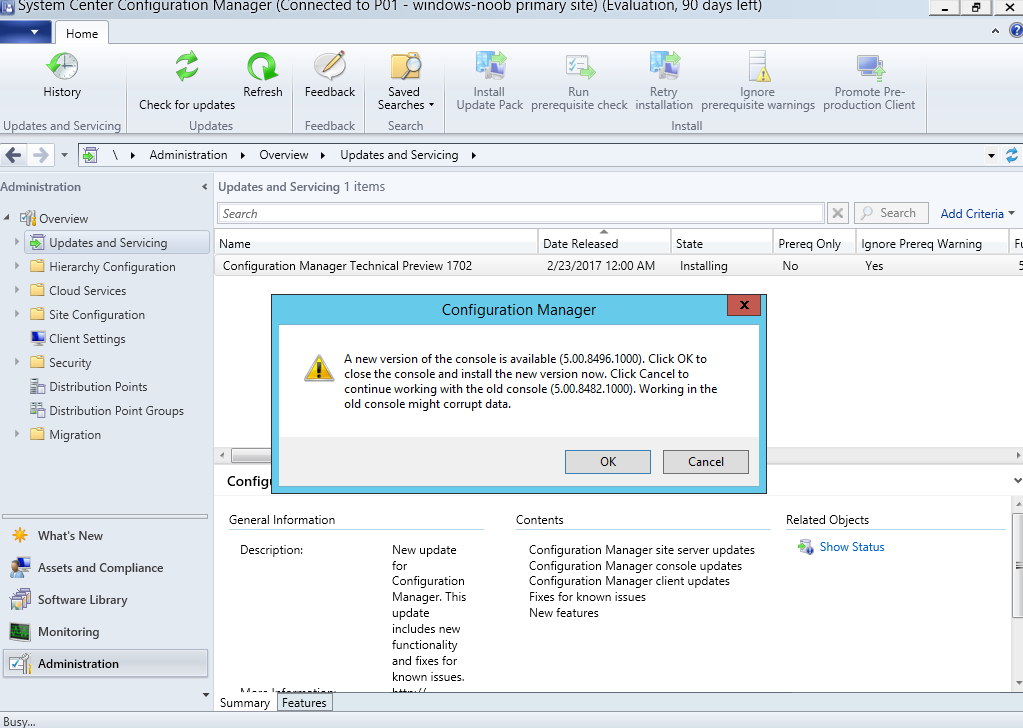Open the History view icon
This screenshot has height=728, width=1023.
[62, 67]
